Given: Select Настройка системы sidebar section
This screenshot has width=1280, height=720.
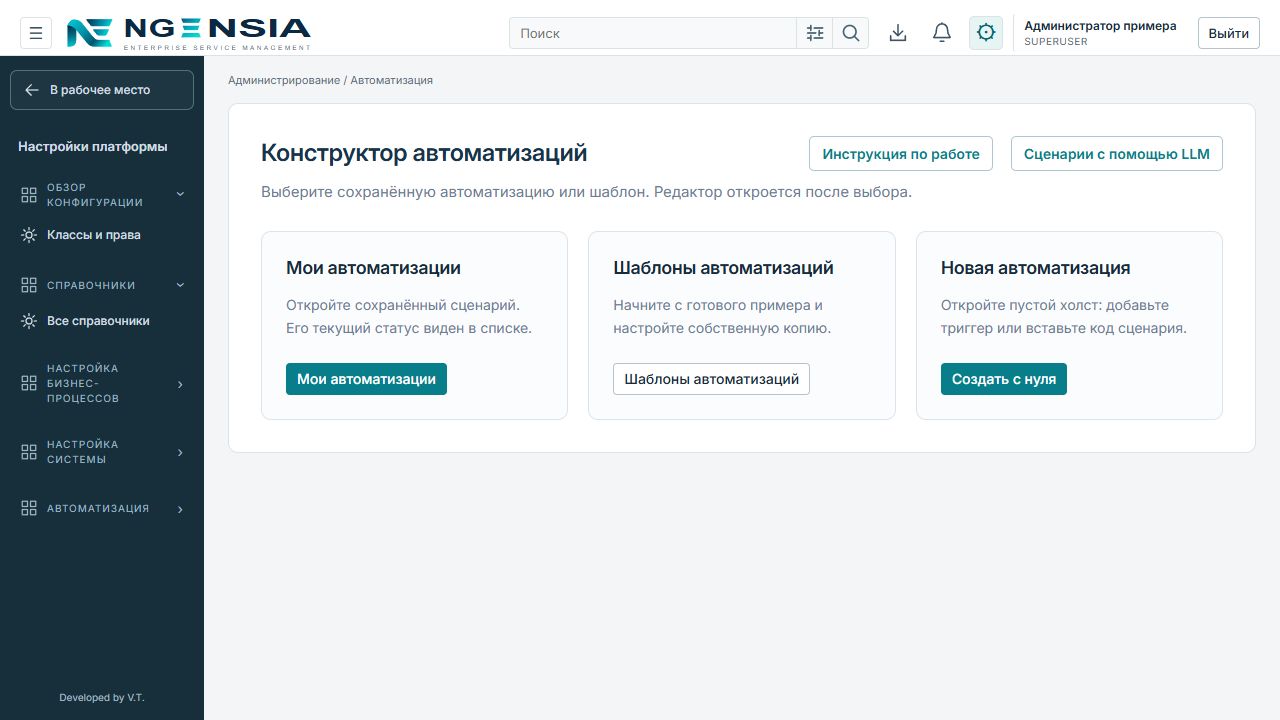Looking at the screenshot, I should [102, 452].
